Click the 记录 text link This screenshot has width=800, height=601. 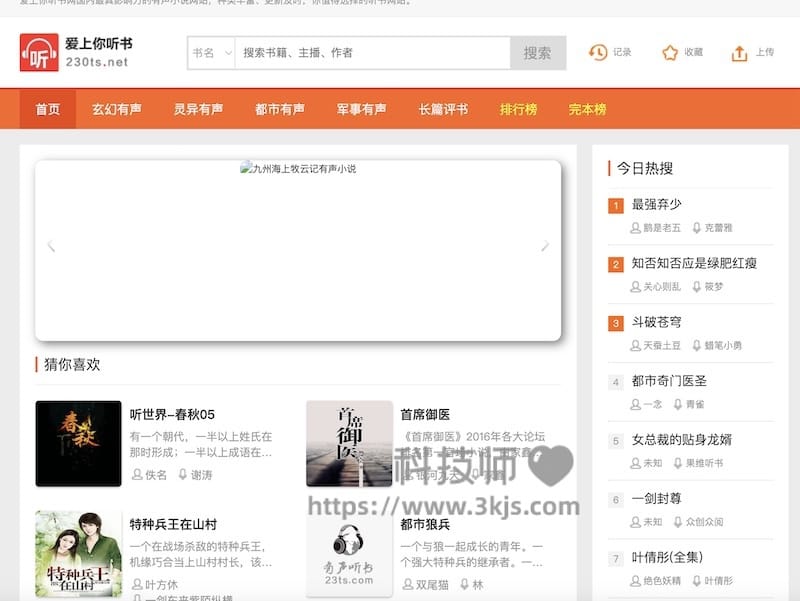point(622,52)
